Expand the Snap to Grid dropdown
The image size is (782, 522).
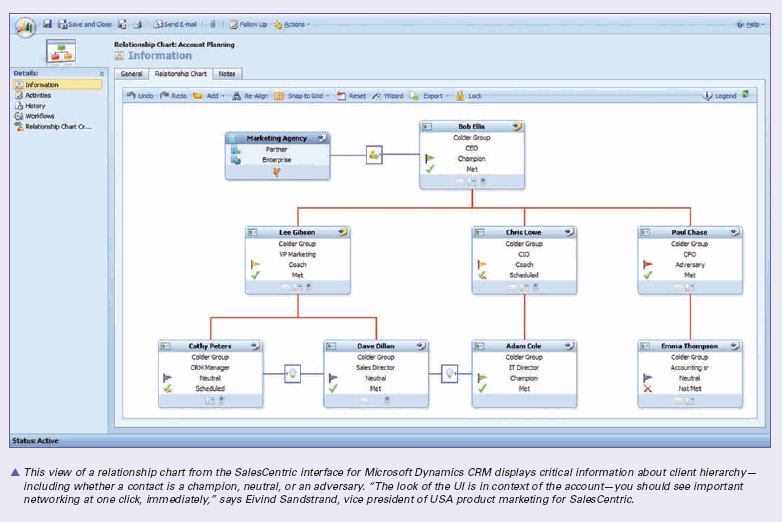[304, 96]
